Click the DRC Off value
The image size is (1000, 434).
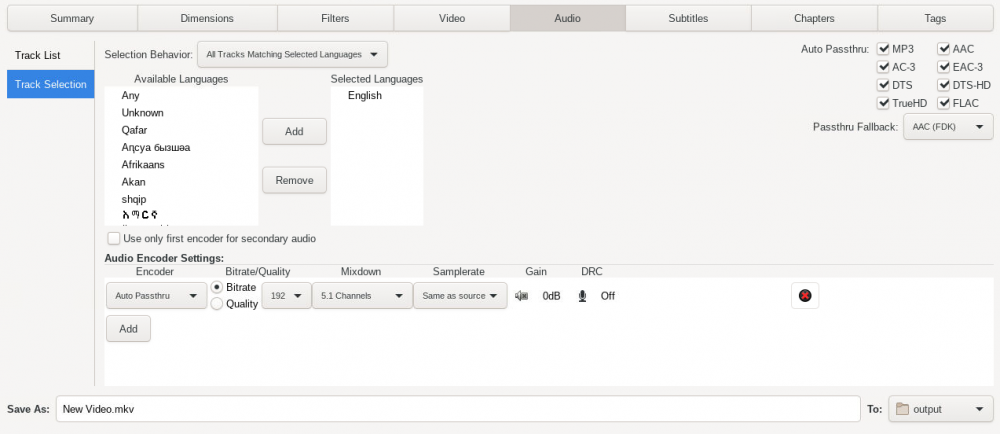point(608,296)
